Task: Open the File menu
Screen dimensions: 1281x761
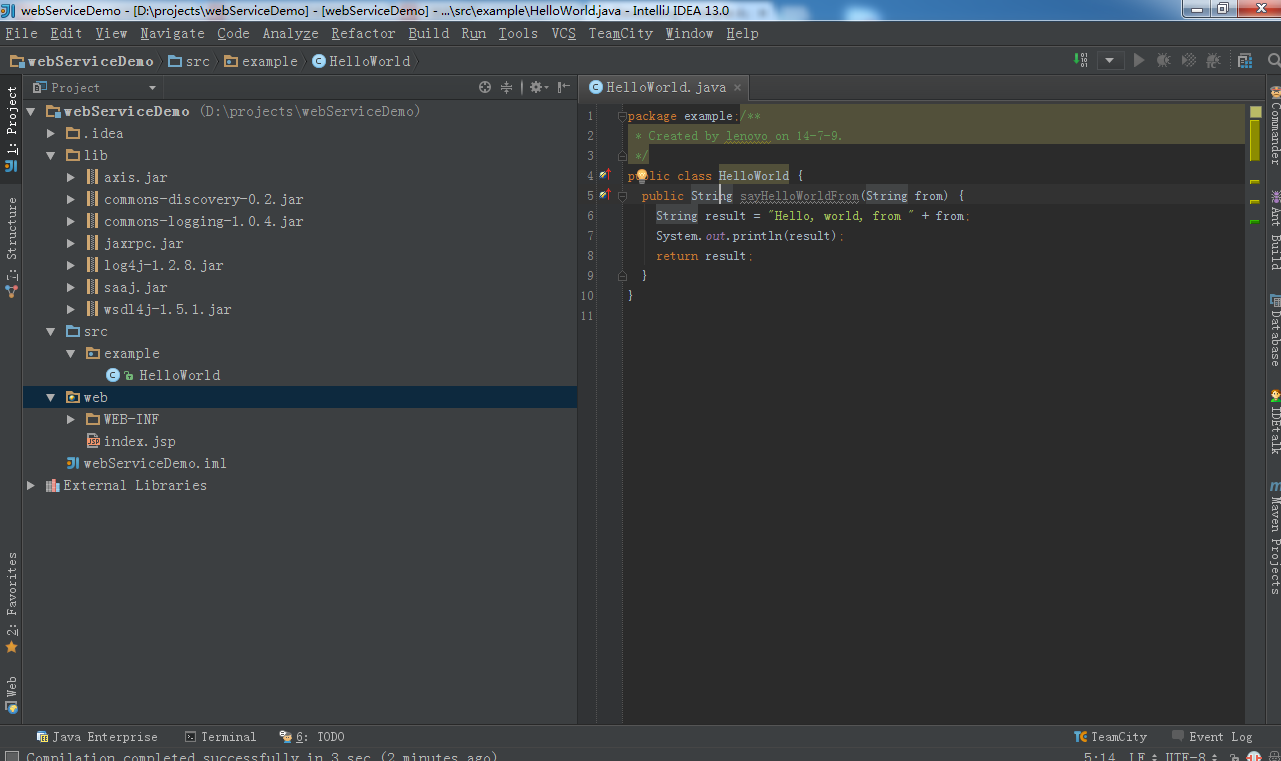Action: pyautogui.click(x=21, y=33)
